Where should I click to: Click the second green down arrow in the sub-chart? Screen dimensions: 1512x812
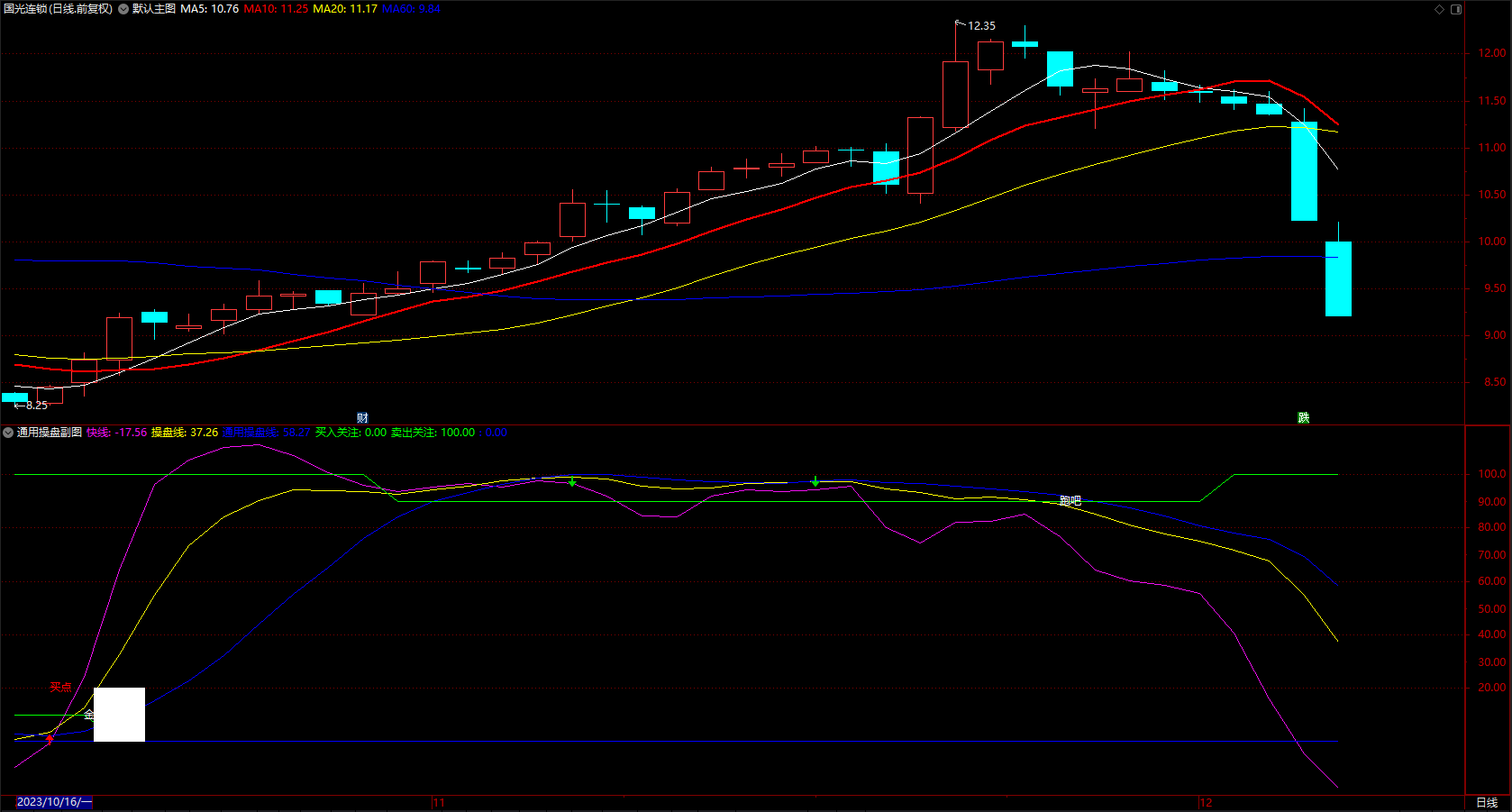click(815, 481)
